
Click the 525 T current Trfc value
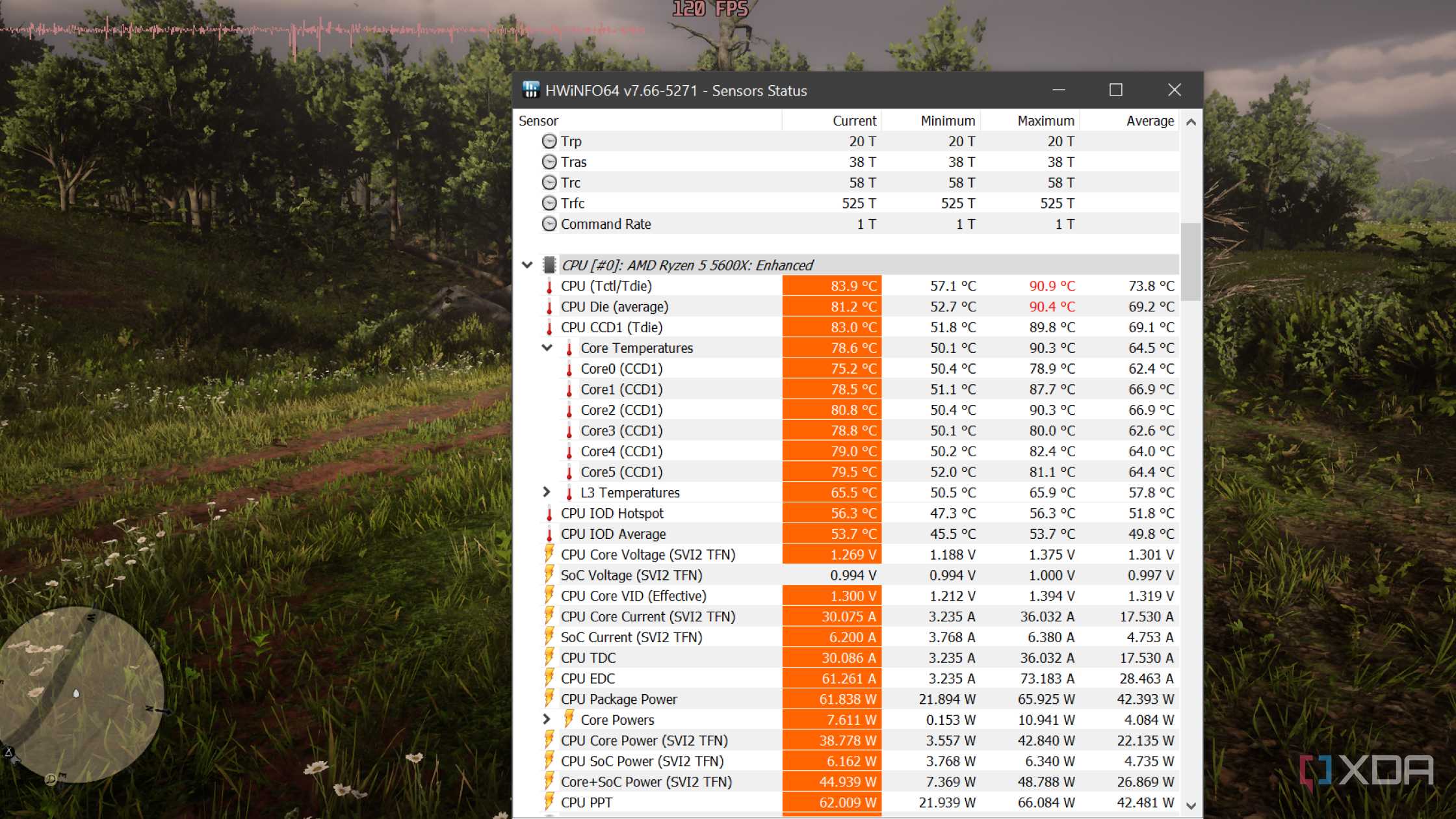[x=859, y=203]
